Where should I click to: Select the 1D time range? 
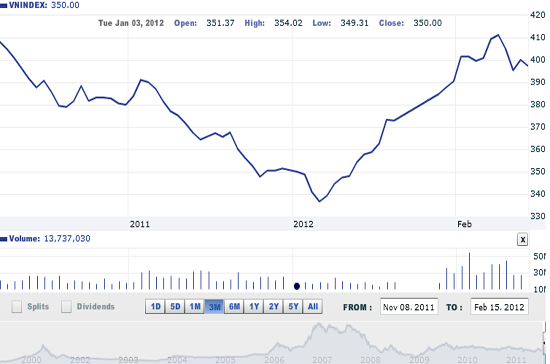[x=155, y=307]
